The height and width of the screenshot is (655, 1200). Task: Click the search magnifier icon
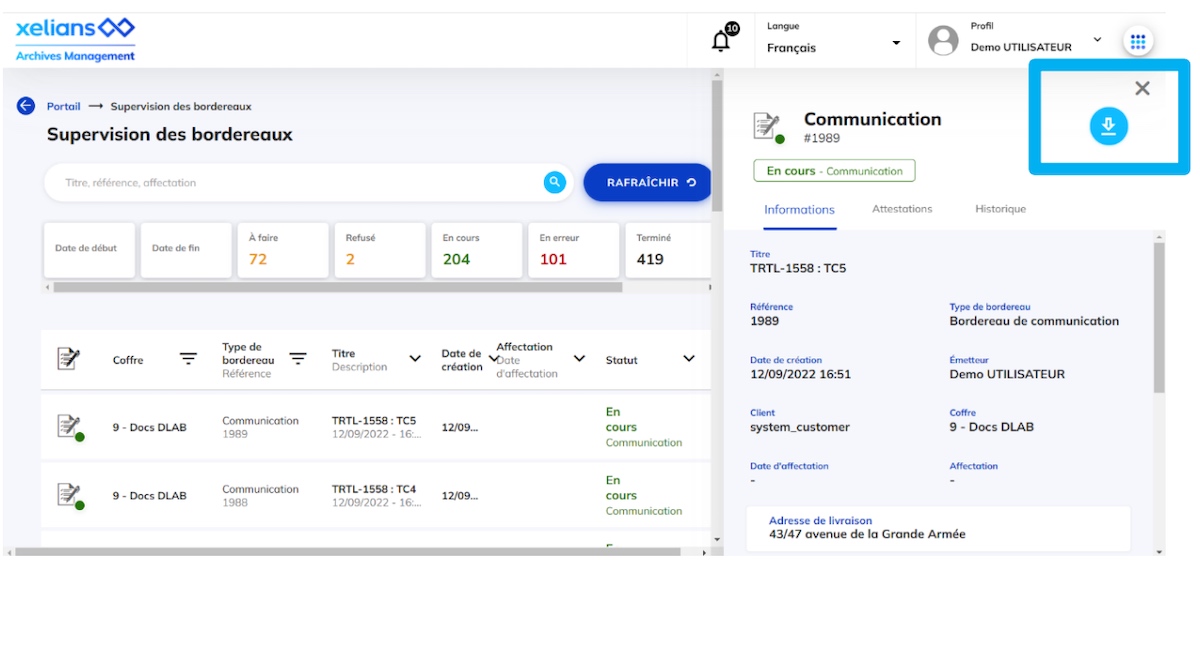pos(554,182)
